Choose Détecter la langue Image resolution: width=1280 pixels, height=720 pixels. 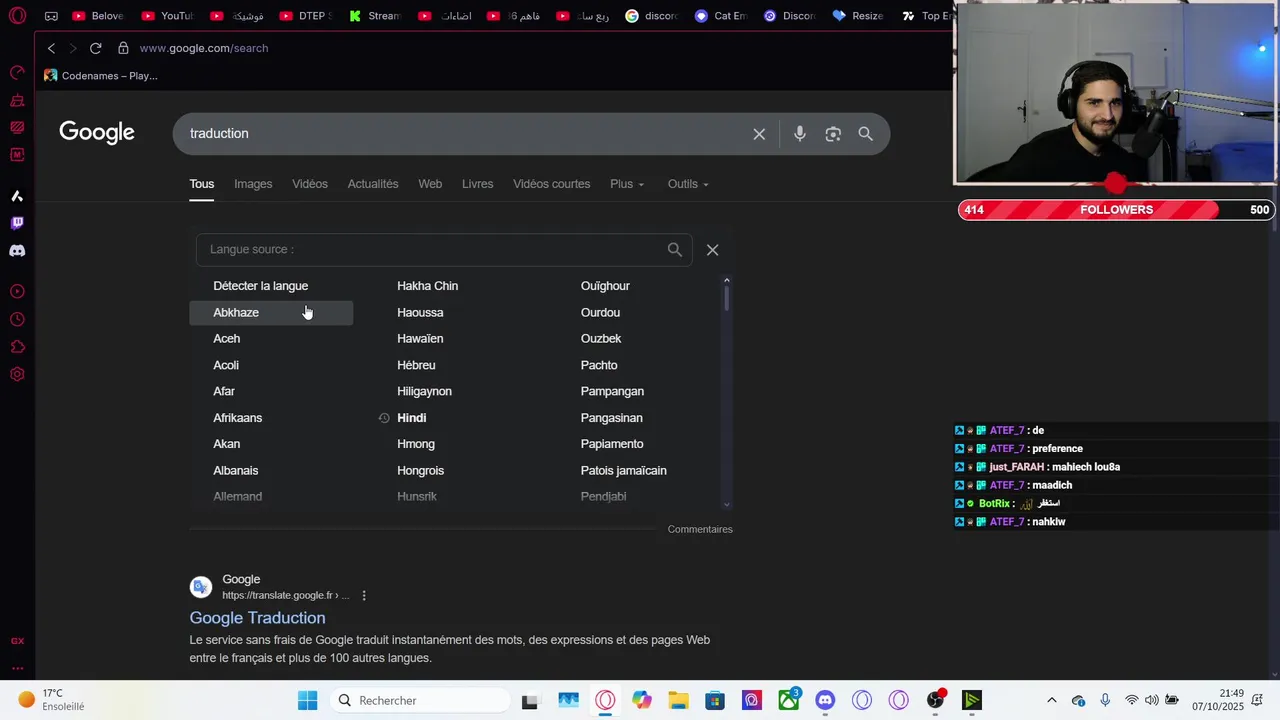pyautogui.click(x=260, y=286)
